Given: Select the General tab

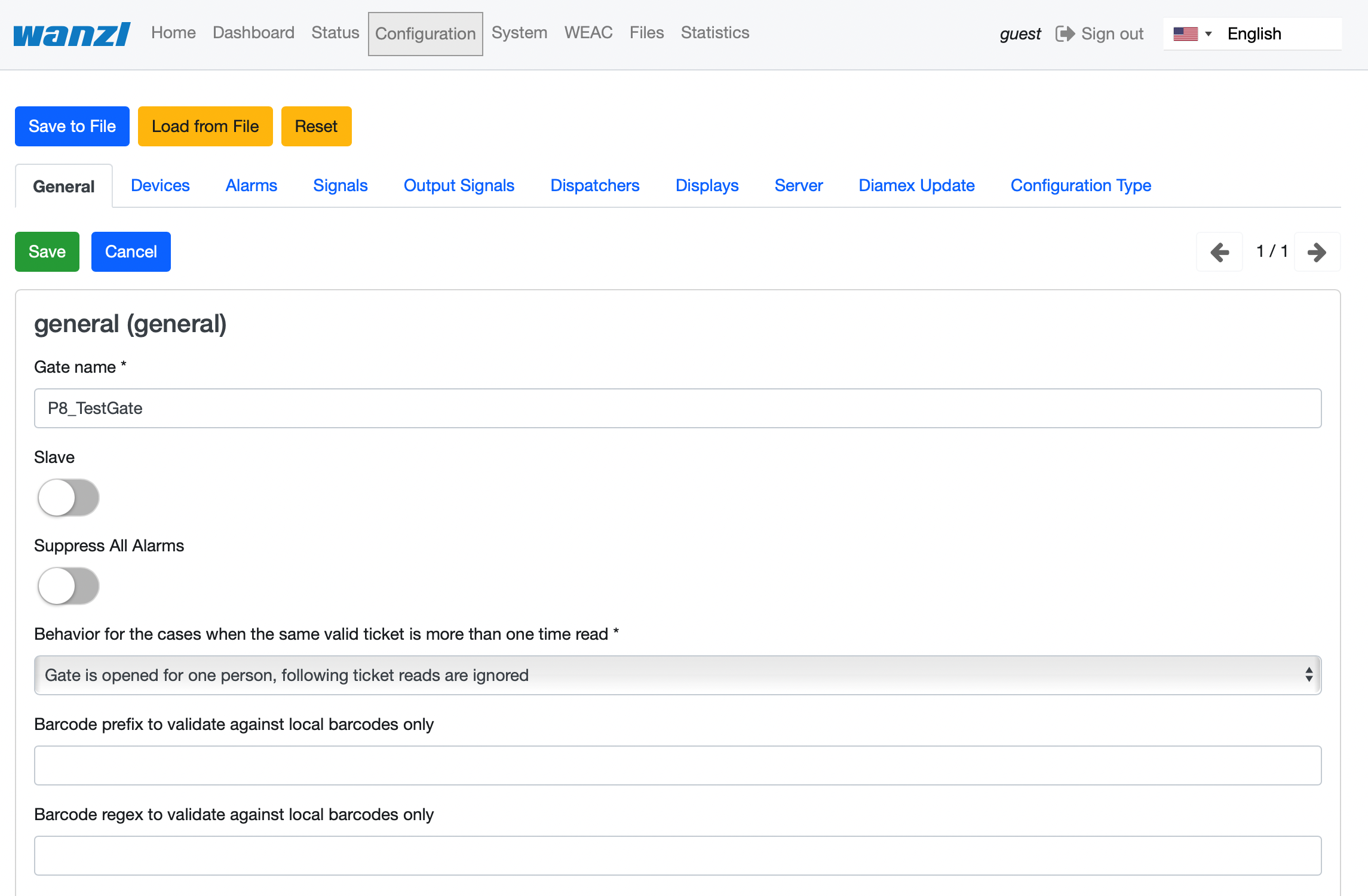Looking at the screenshot, I should pos(64,186).
